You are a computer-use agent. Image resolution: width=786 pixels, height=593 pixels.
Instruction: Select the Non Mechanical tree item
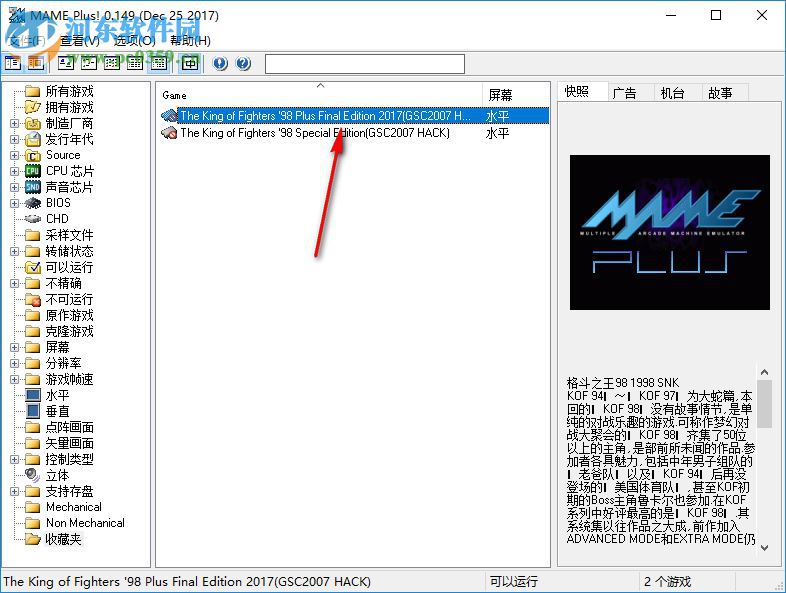coord(85,523)
